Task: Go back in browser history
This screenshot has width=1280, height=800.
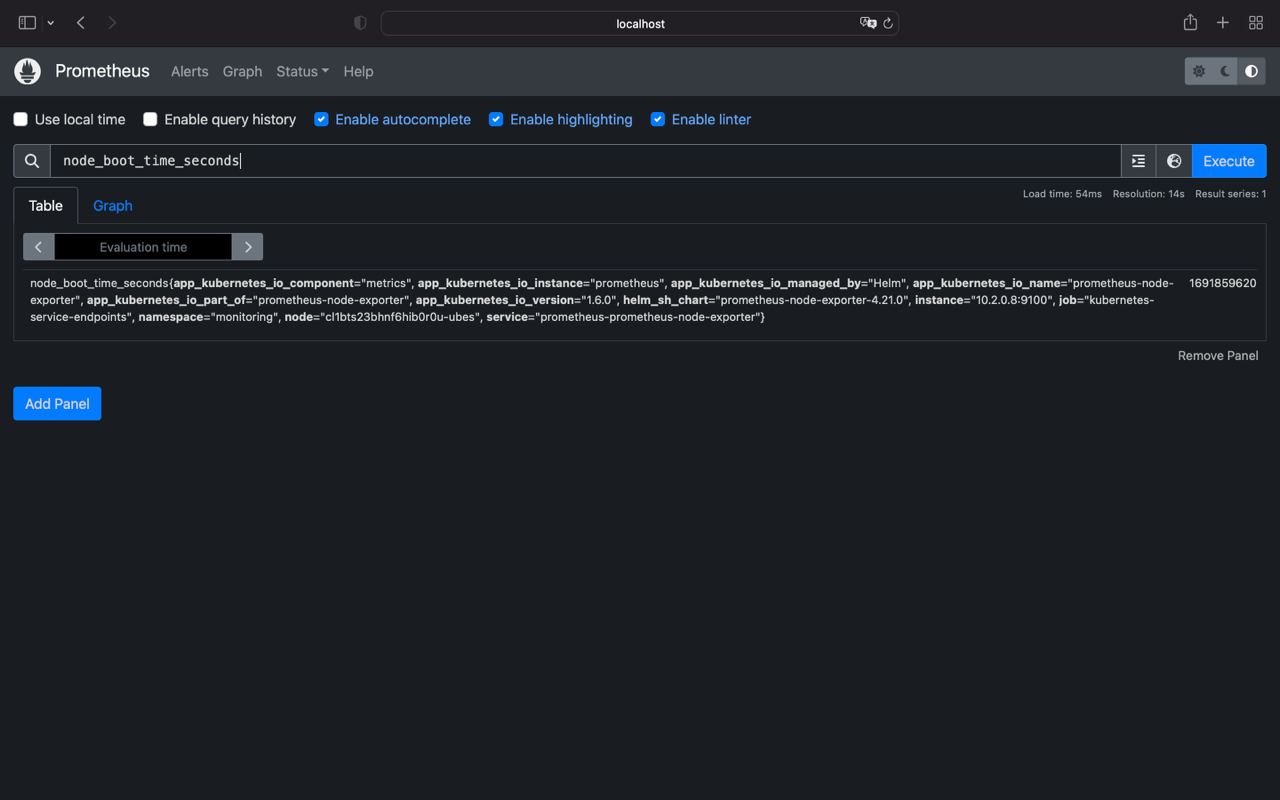Action: [81, 22]
